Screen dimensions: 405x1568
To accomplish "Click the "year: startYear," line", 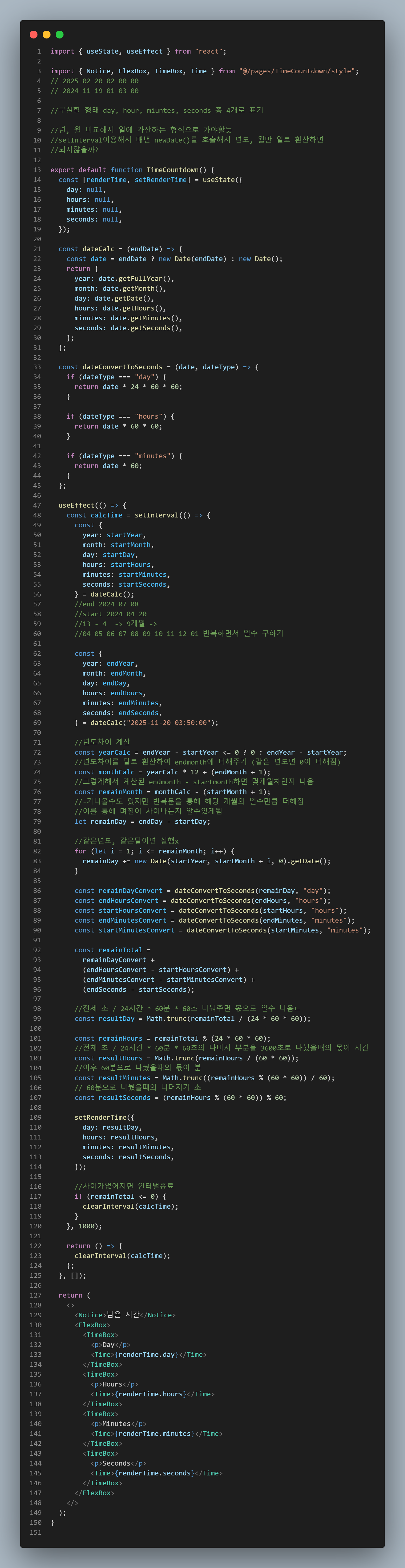I will click(115, 535).
